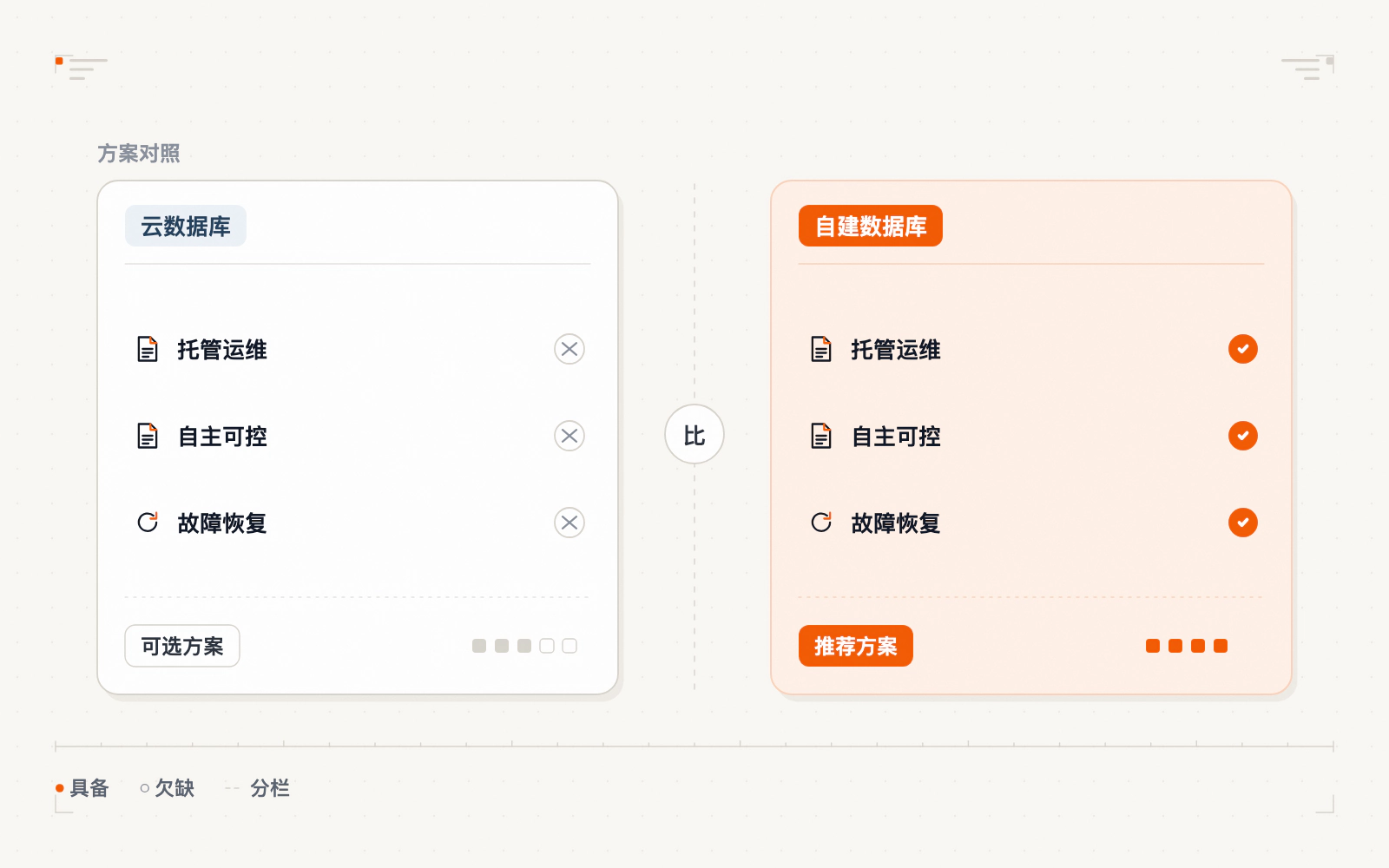Click orange rating squares in 自建数据库 card

[1187, 646]
